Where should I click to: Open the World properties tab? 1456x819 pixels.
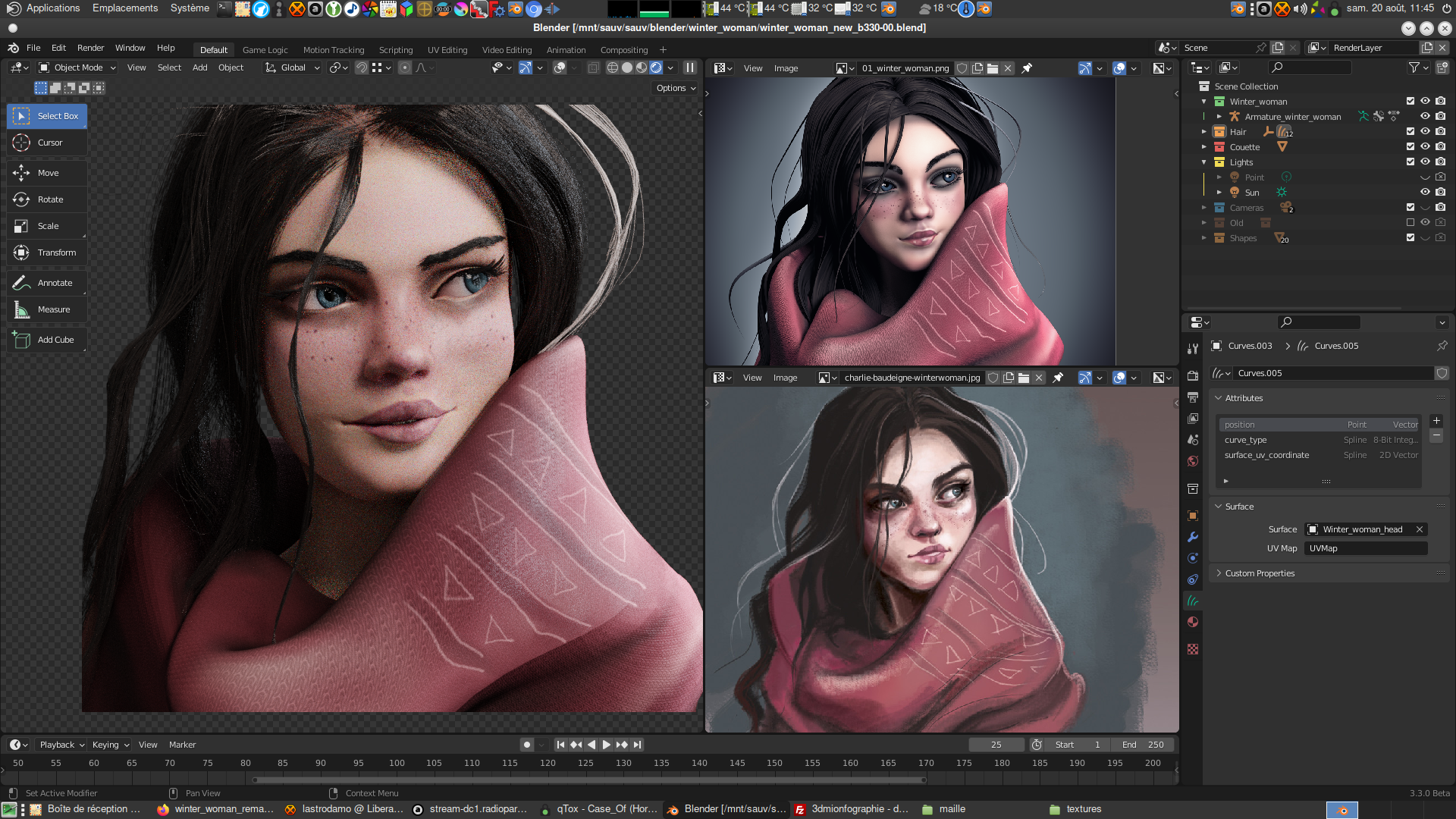(1193, 461)
